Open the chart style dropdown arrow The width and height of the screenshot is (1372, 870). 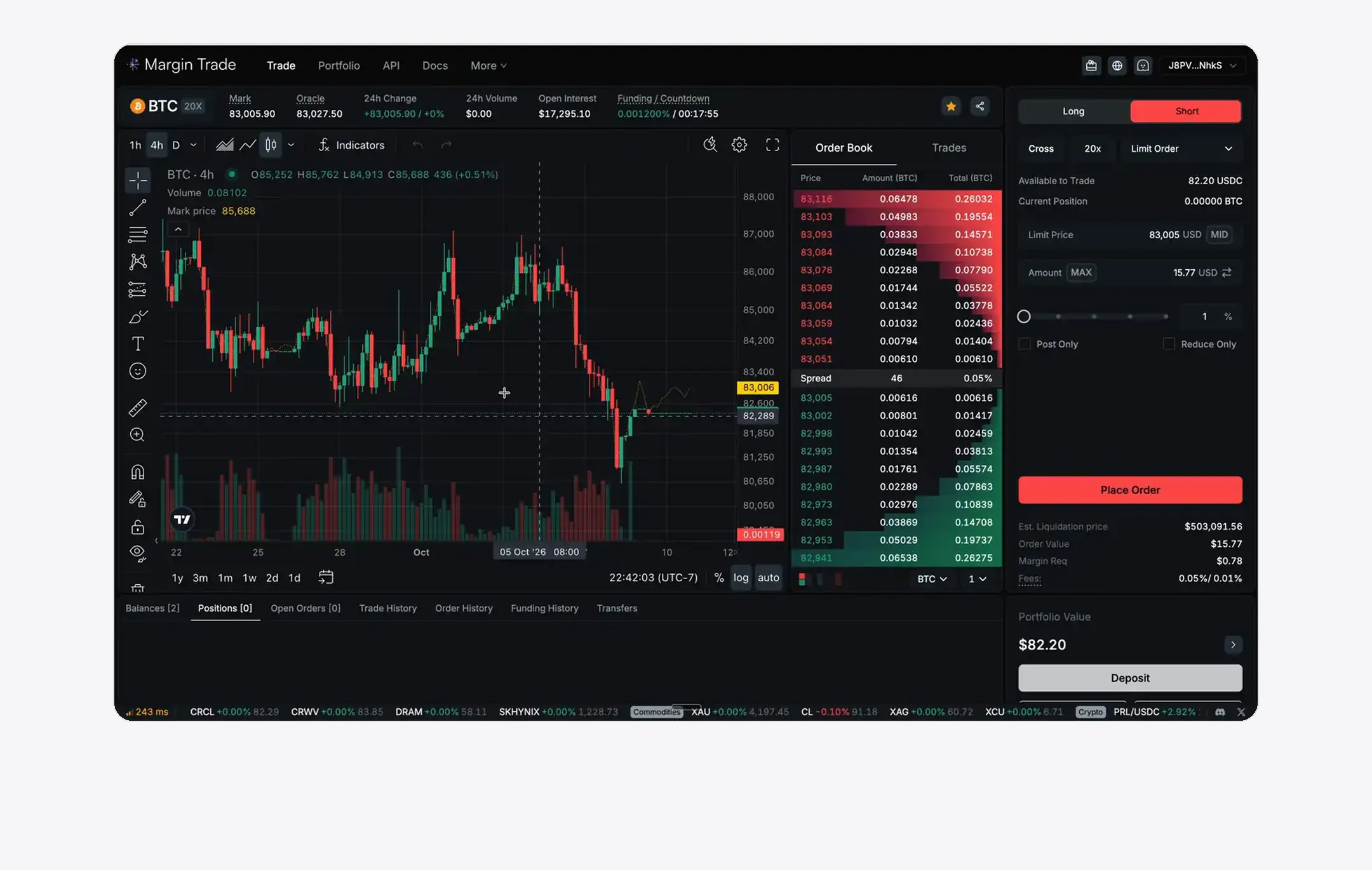coord(291,145)
